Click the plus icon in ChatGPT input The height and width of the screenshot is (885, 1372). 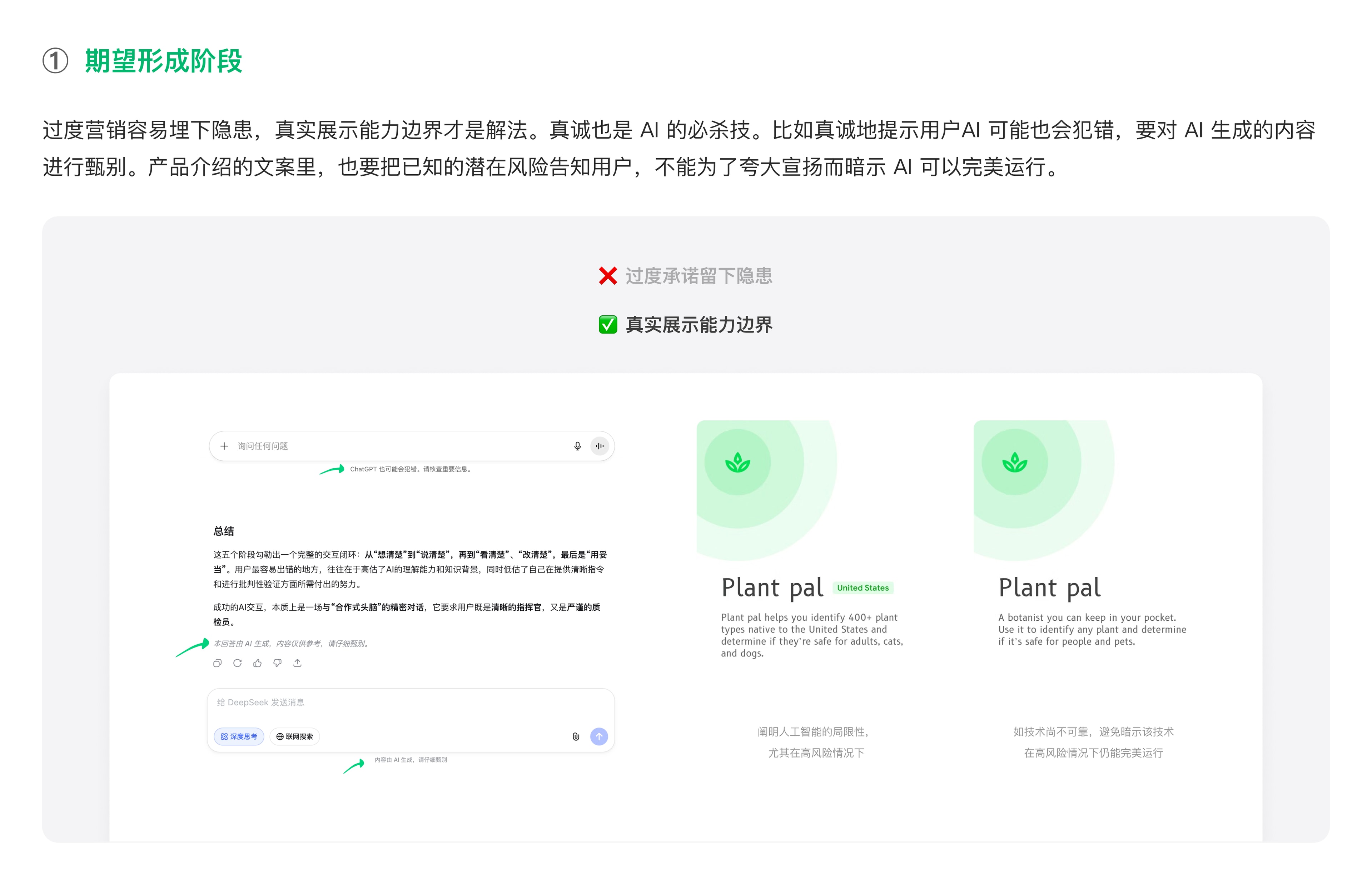click(x=224, y=446)
